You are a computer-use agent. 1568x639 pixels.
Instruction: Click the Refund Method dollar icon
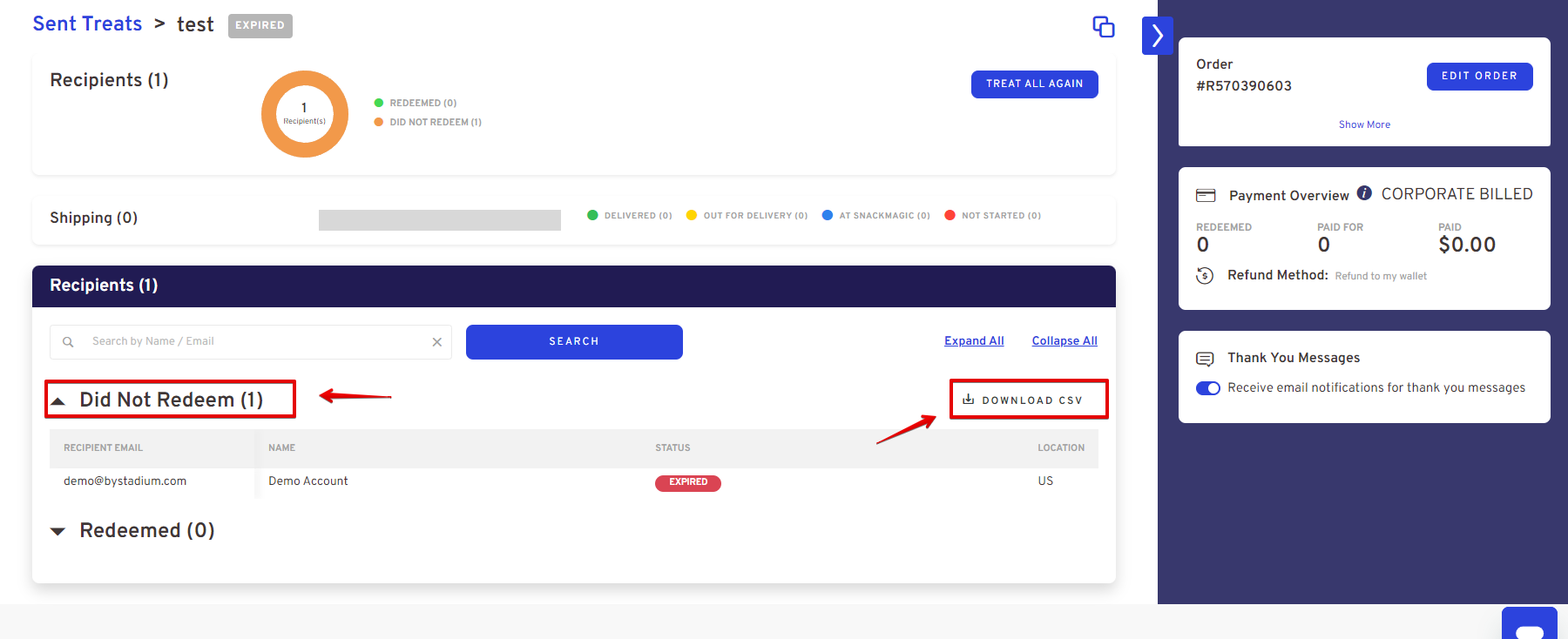coord(1205,276)
